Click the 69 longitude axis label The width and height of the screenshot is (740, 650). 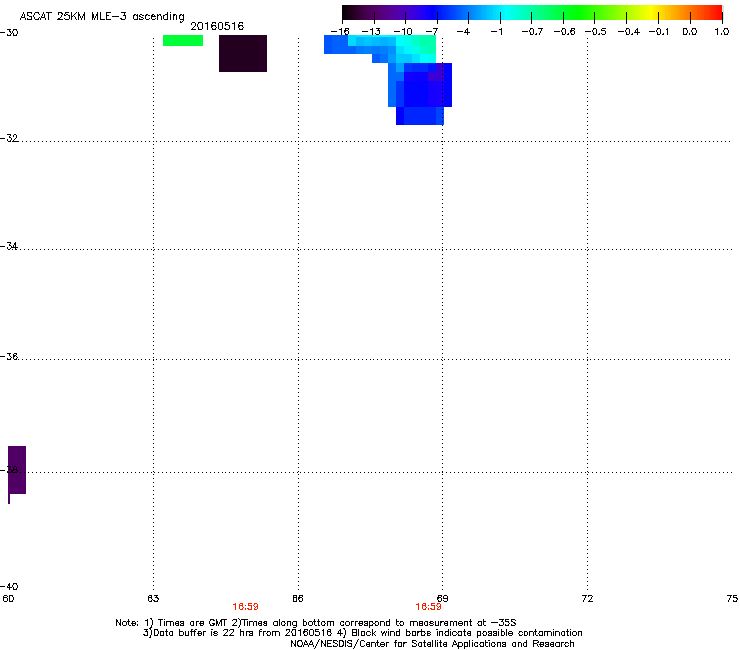[442, 599]
